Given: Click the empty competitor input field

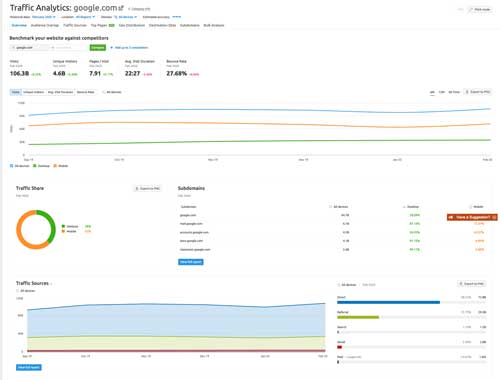Looking at the screenshot, I should (69, 48).
